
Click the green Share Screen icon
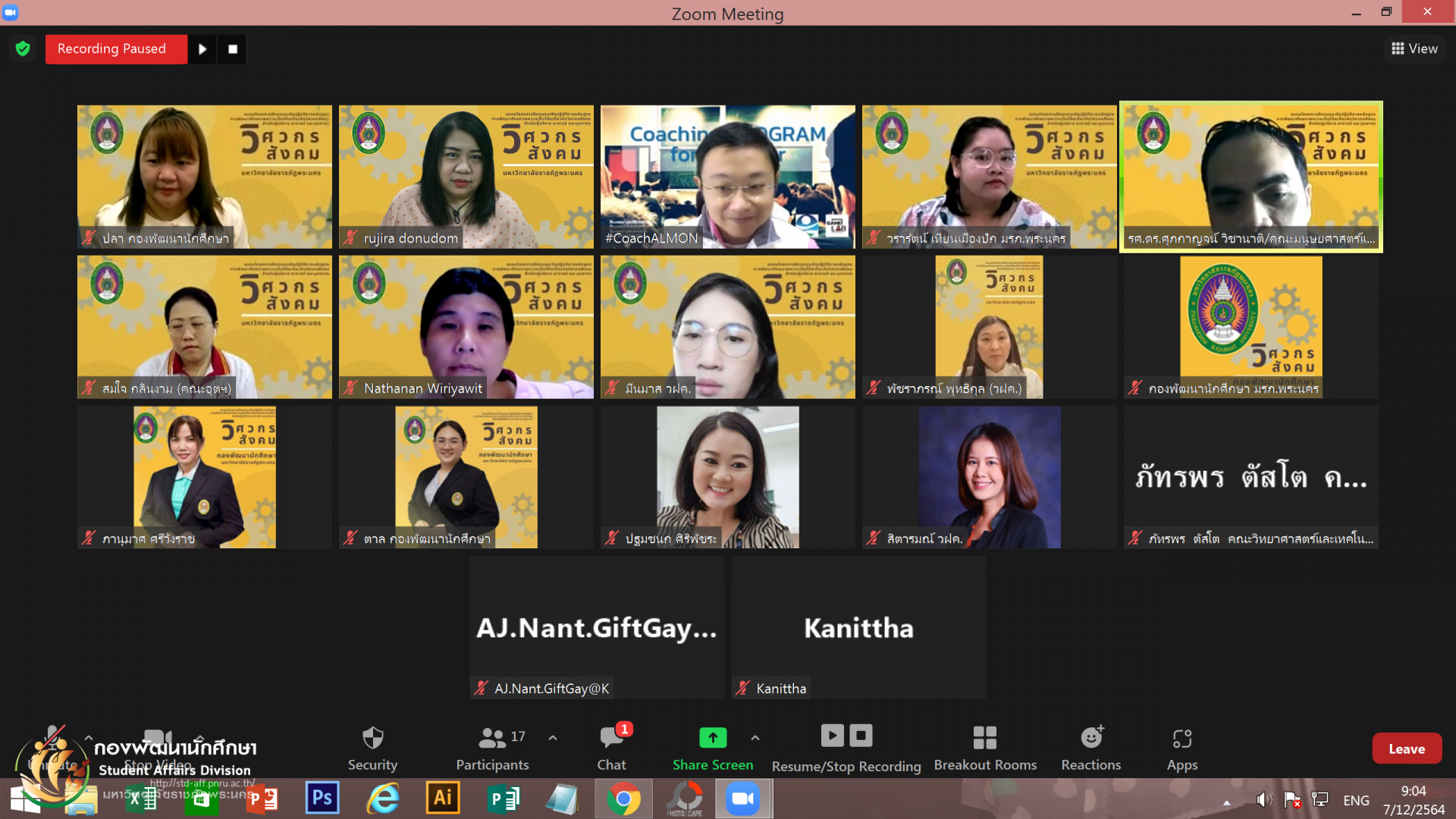pos(712,737)
